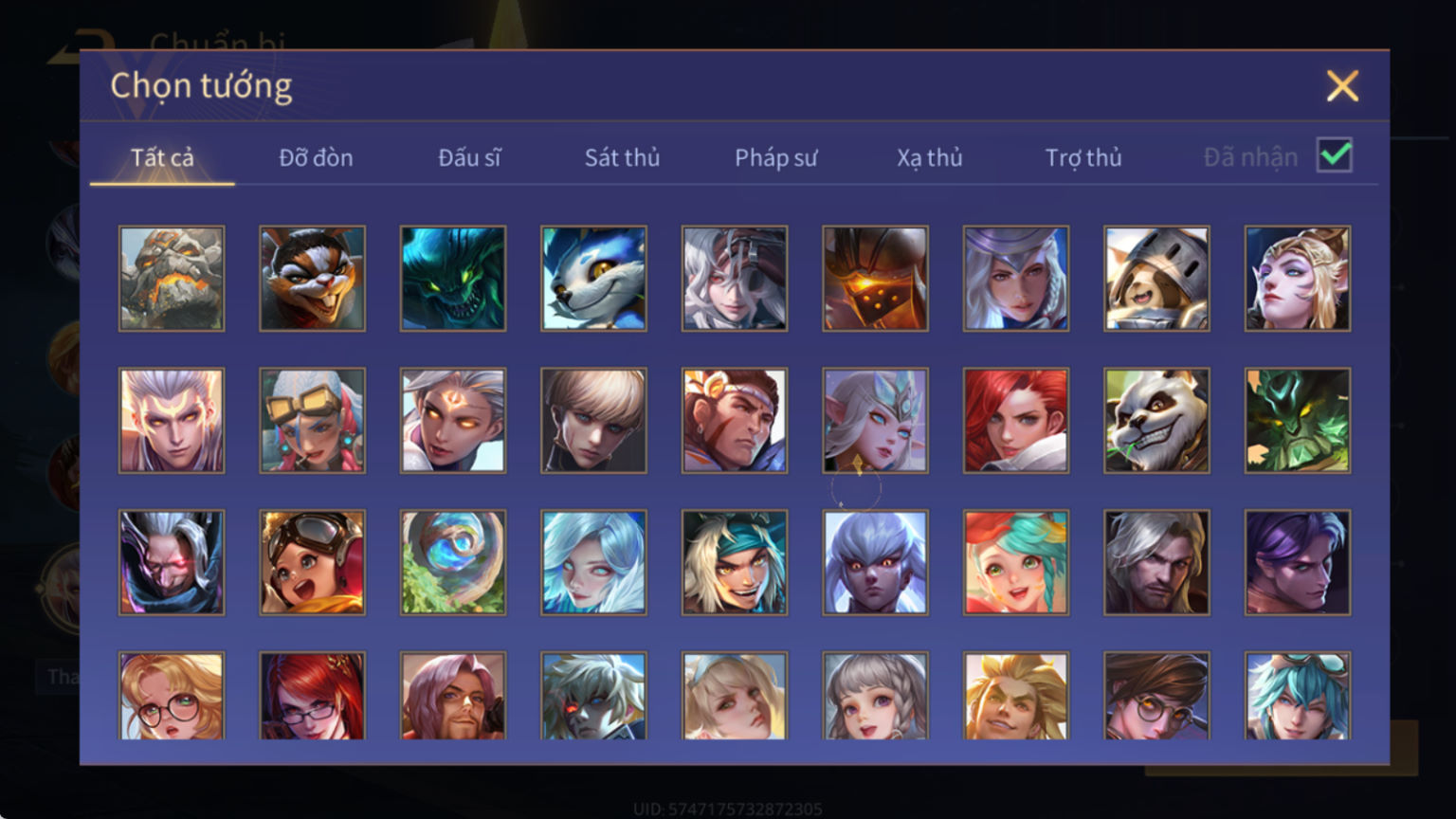Select the green-eyed dark beast hero
This screenshot has width=1456, height=819.
pos(453,279)
